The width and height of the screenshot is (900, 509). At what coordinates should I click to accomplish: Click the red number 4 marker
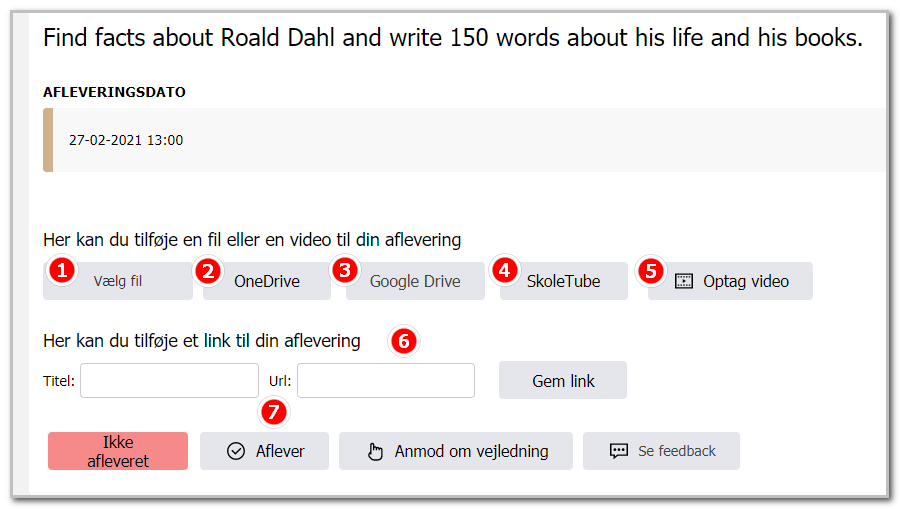(x=505, y=270)
